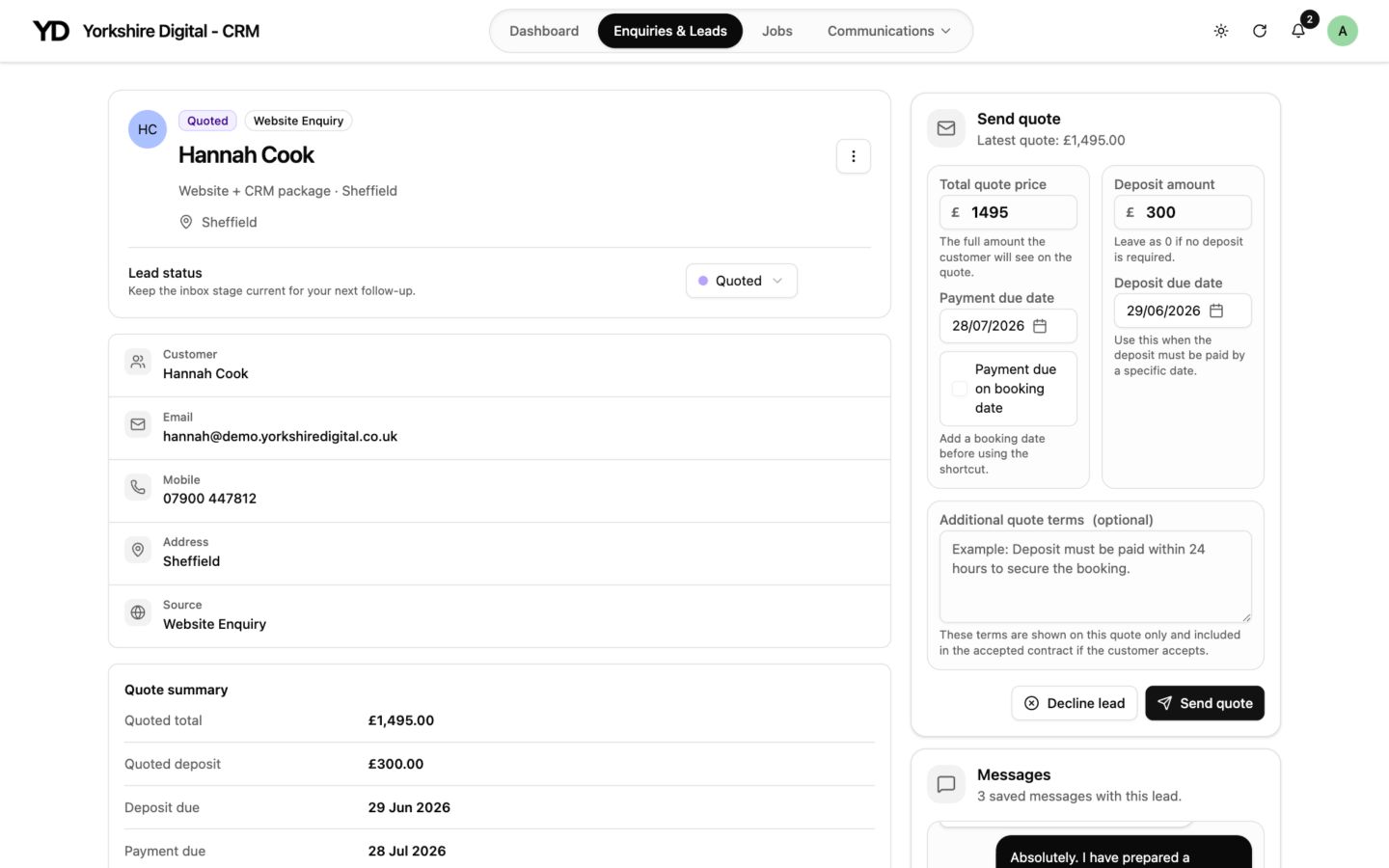Click the Hannah Cook heading
Viewport: 1389px width, 868px height.
(x=246, y=154)
